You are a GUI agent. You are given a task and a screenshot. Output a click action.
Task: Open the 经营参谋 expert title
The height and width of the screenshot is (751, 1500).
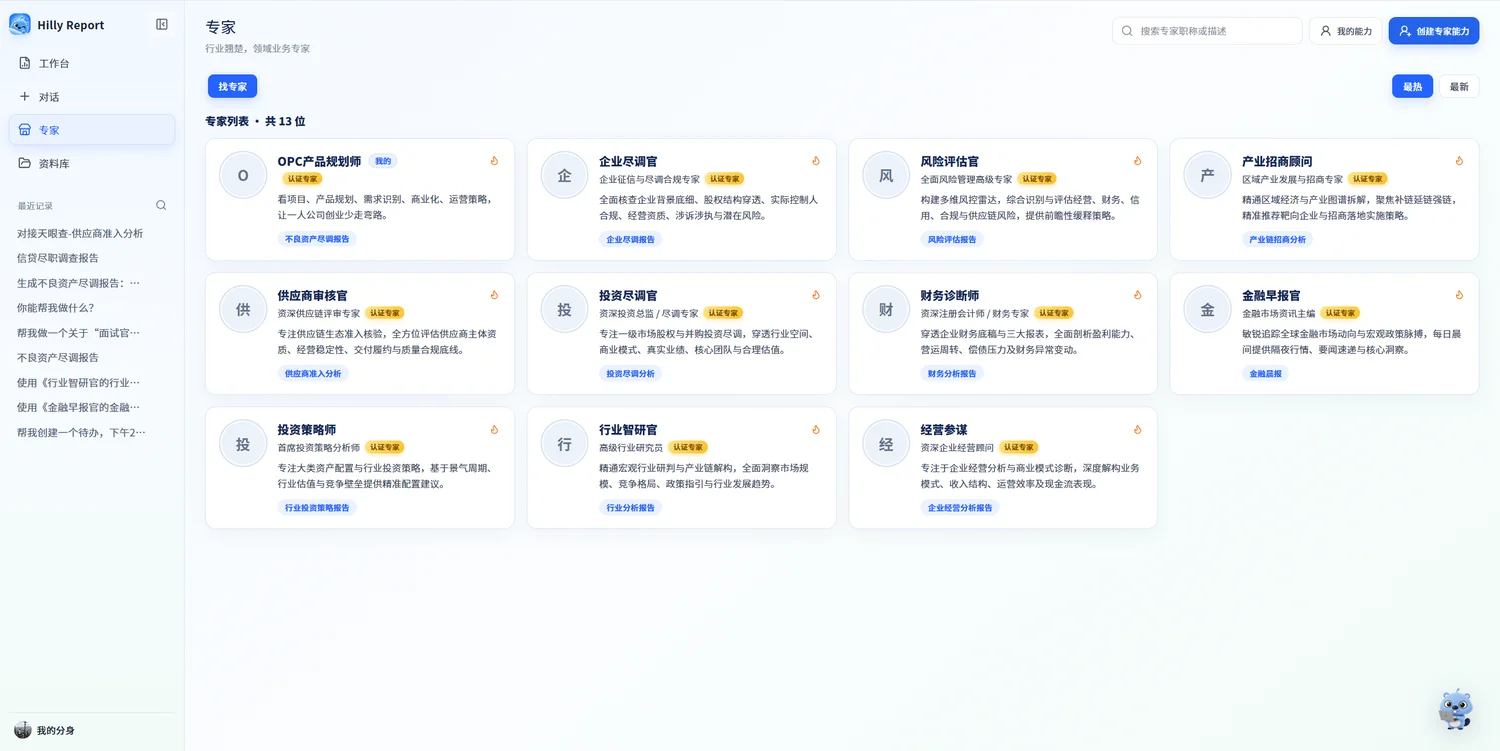click(x=944, y=430)
